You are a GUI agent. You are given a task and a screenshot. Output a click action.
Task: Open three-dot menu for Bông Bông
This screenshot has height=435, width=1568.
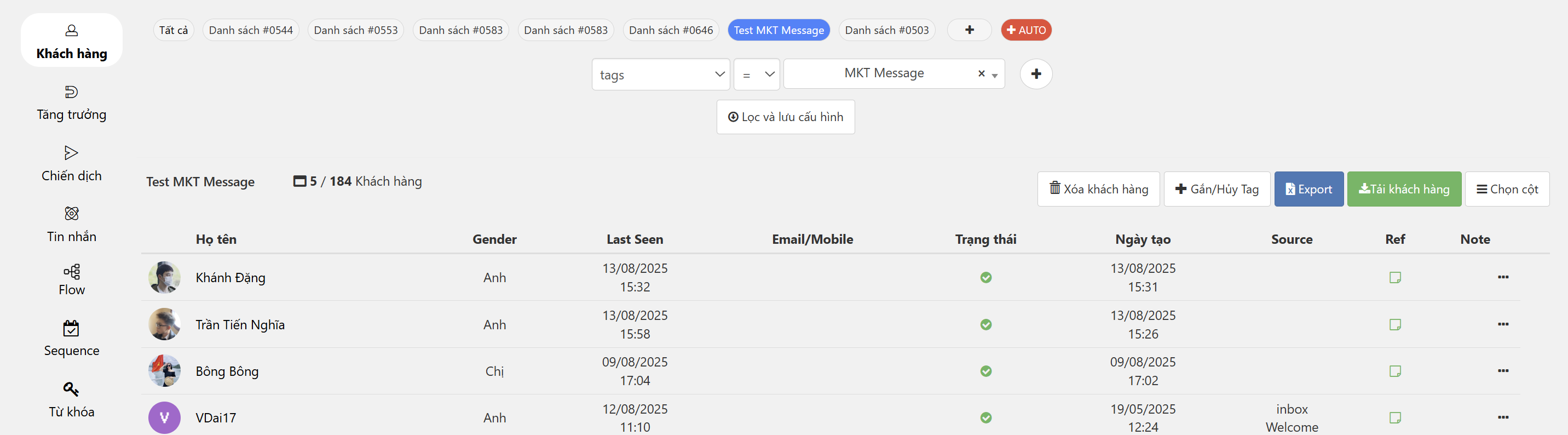point(1502,371)
